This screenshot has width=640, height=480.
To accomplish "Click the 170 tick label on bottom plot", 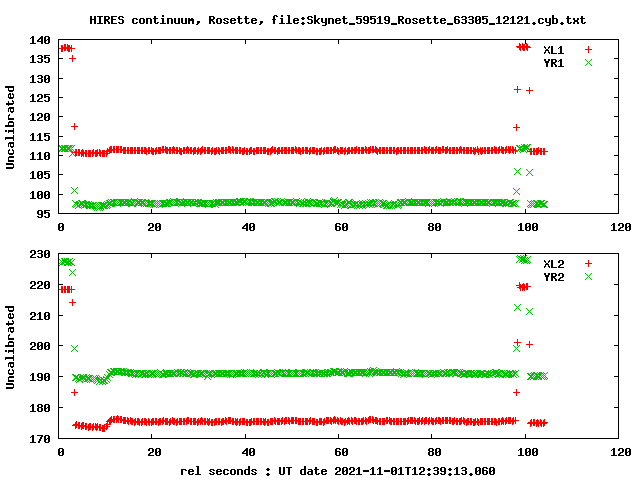I will tap(40, 439).
